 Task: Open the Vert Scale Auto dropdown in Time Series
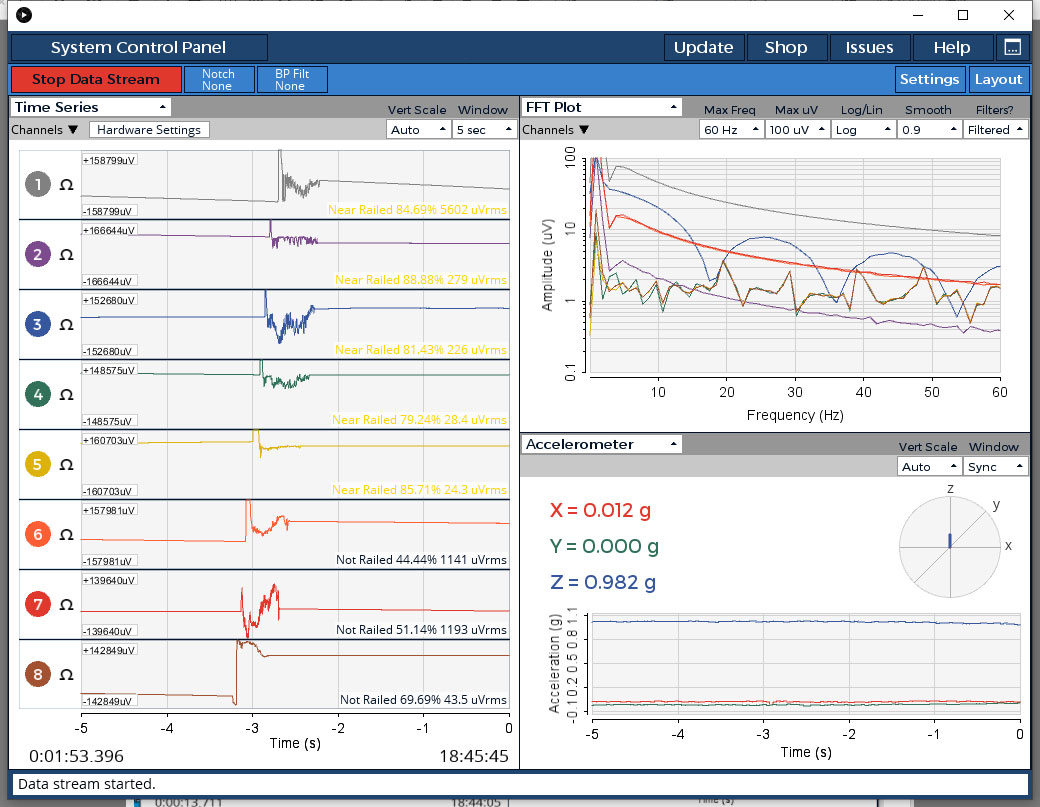pyautogui.click(x=417, y=130)
